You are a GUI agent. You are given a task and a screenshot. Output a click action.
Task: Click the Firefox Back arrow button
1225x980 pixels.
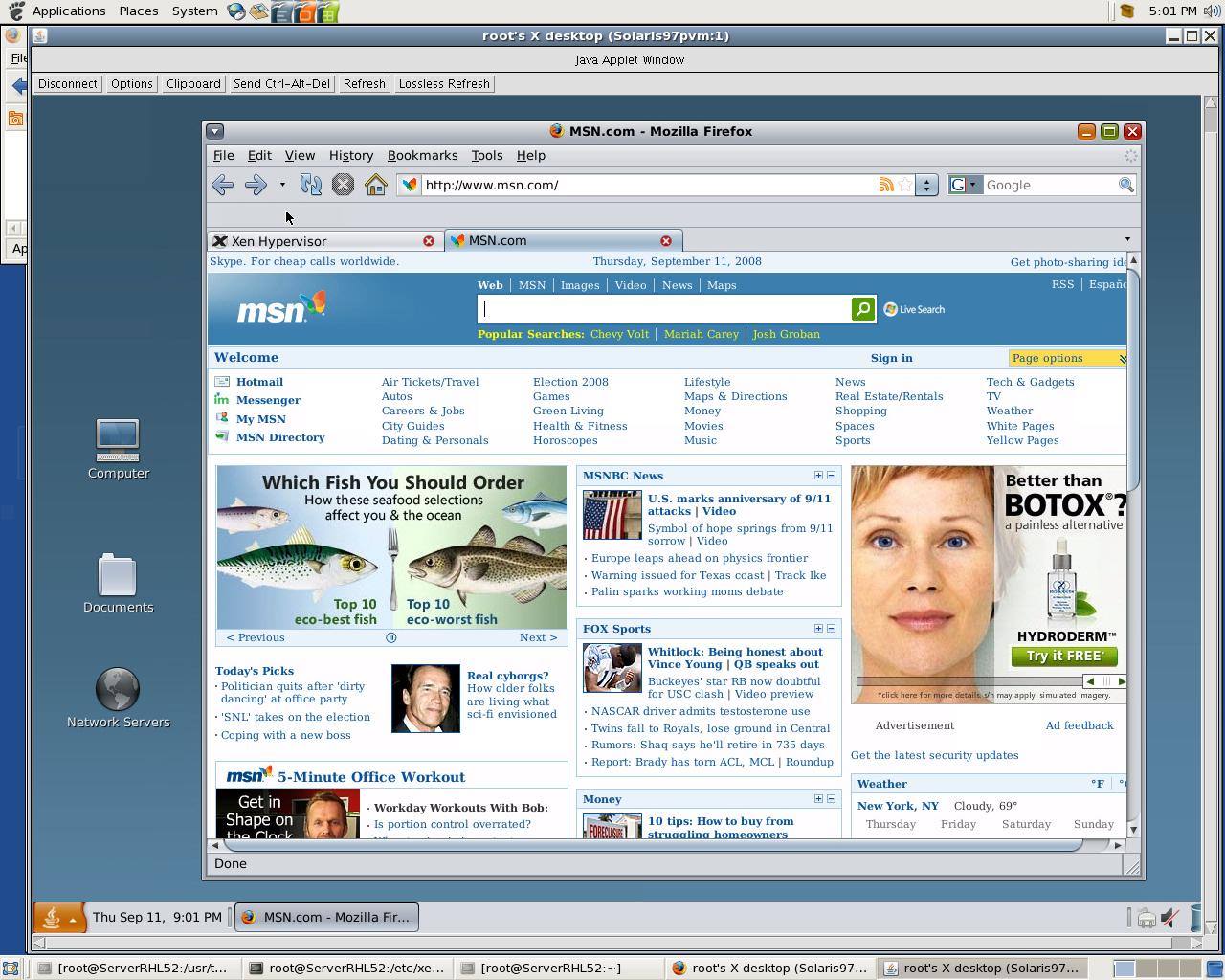222,185
